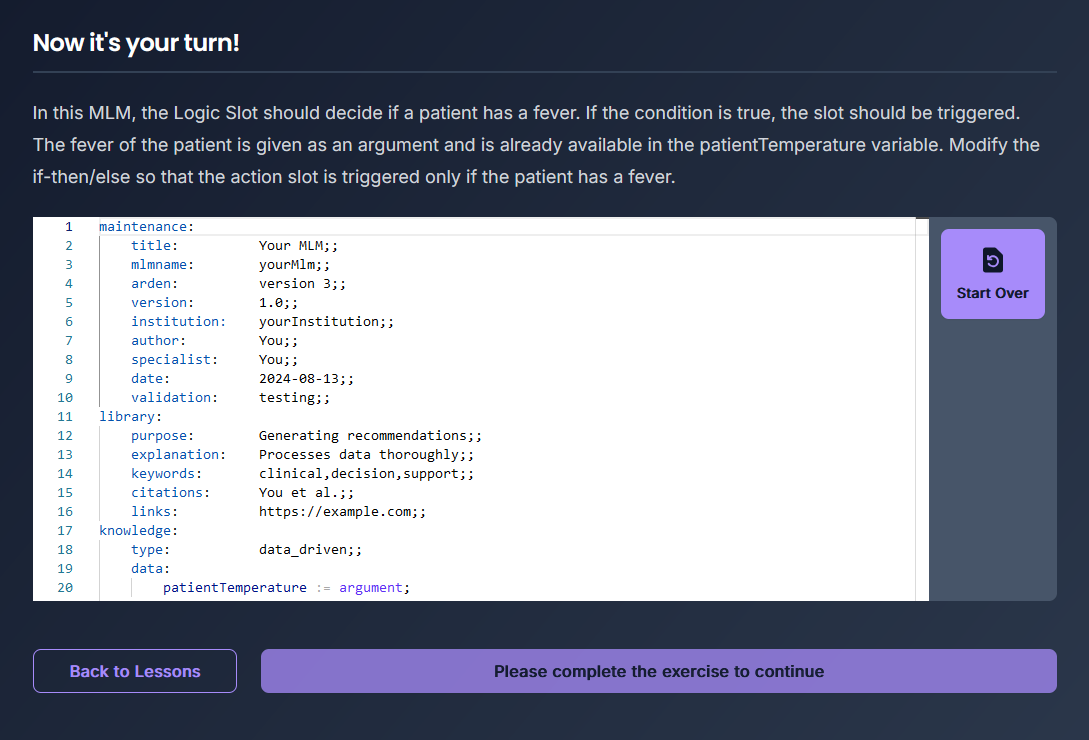Click the Back to Lessons button

(135, 671)
